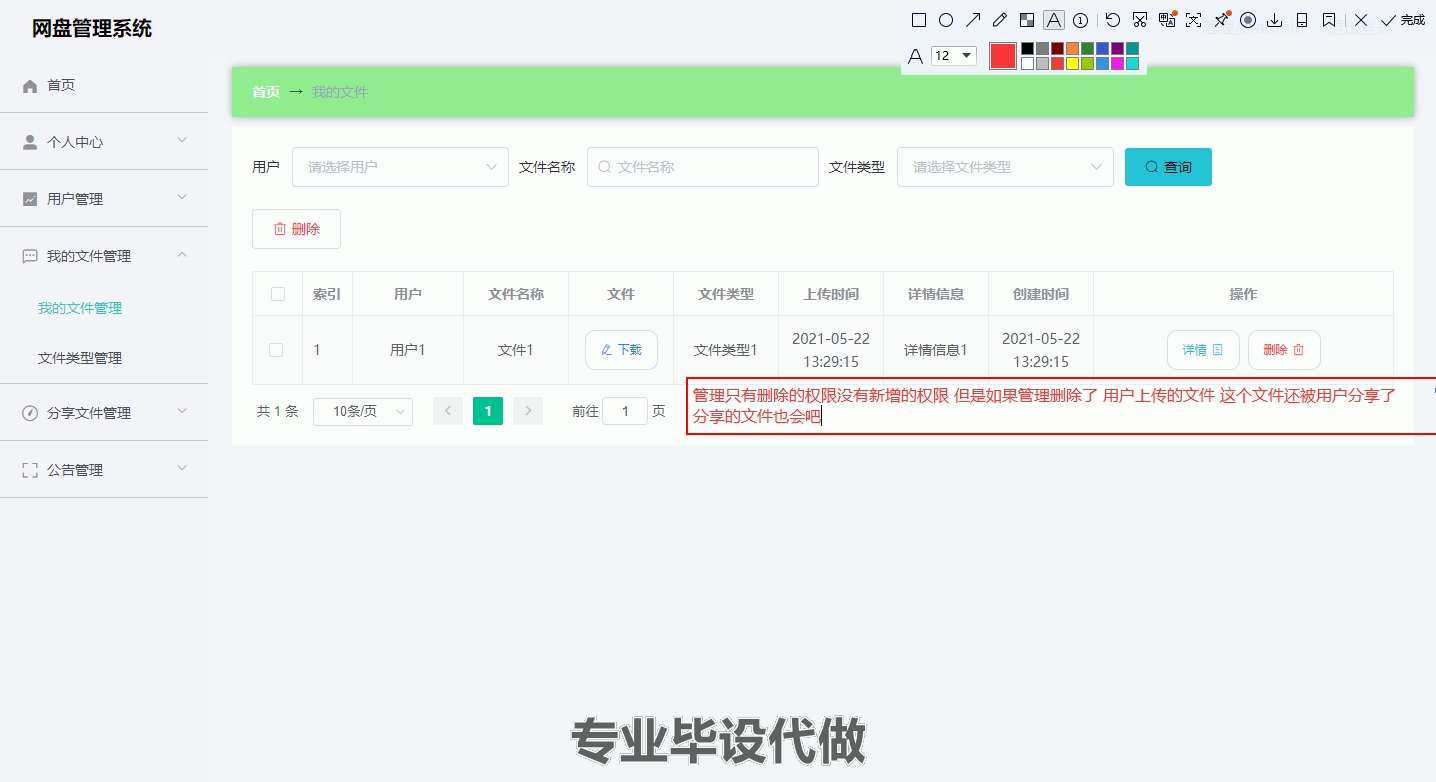The image size is (1436, 782).
Task: Click the text recognition OCR icon
Action: click(1194, 20)
